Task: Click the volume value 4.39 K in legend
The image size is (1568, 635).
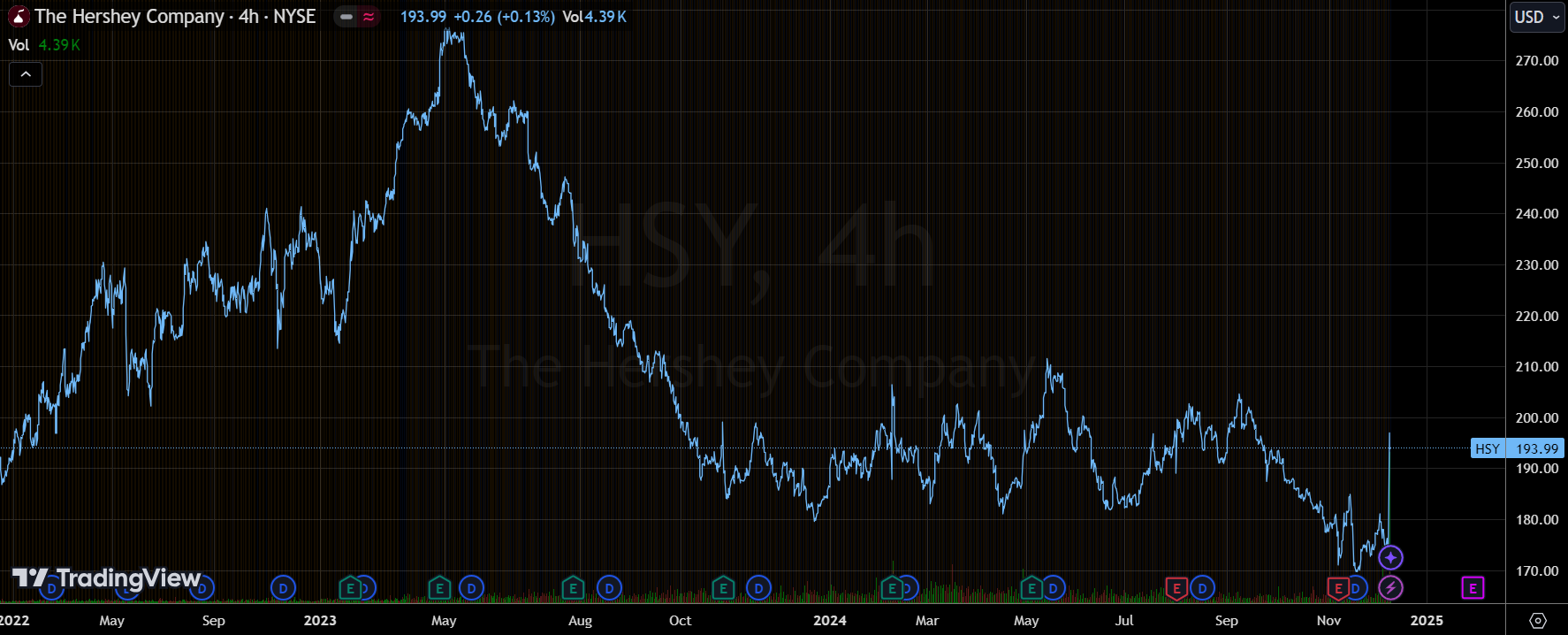Action: pos(59,45)
